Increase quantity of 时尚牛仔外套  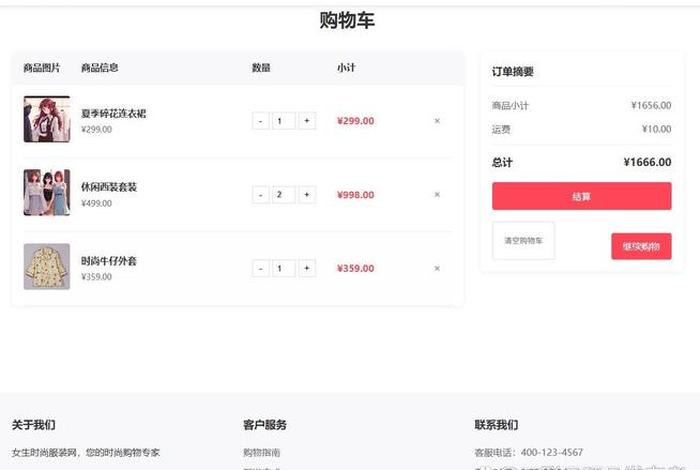pyautogui.click(x=307, y=268)
